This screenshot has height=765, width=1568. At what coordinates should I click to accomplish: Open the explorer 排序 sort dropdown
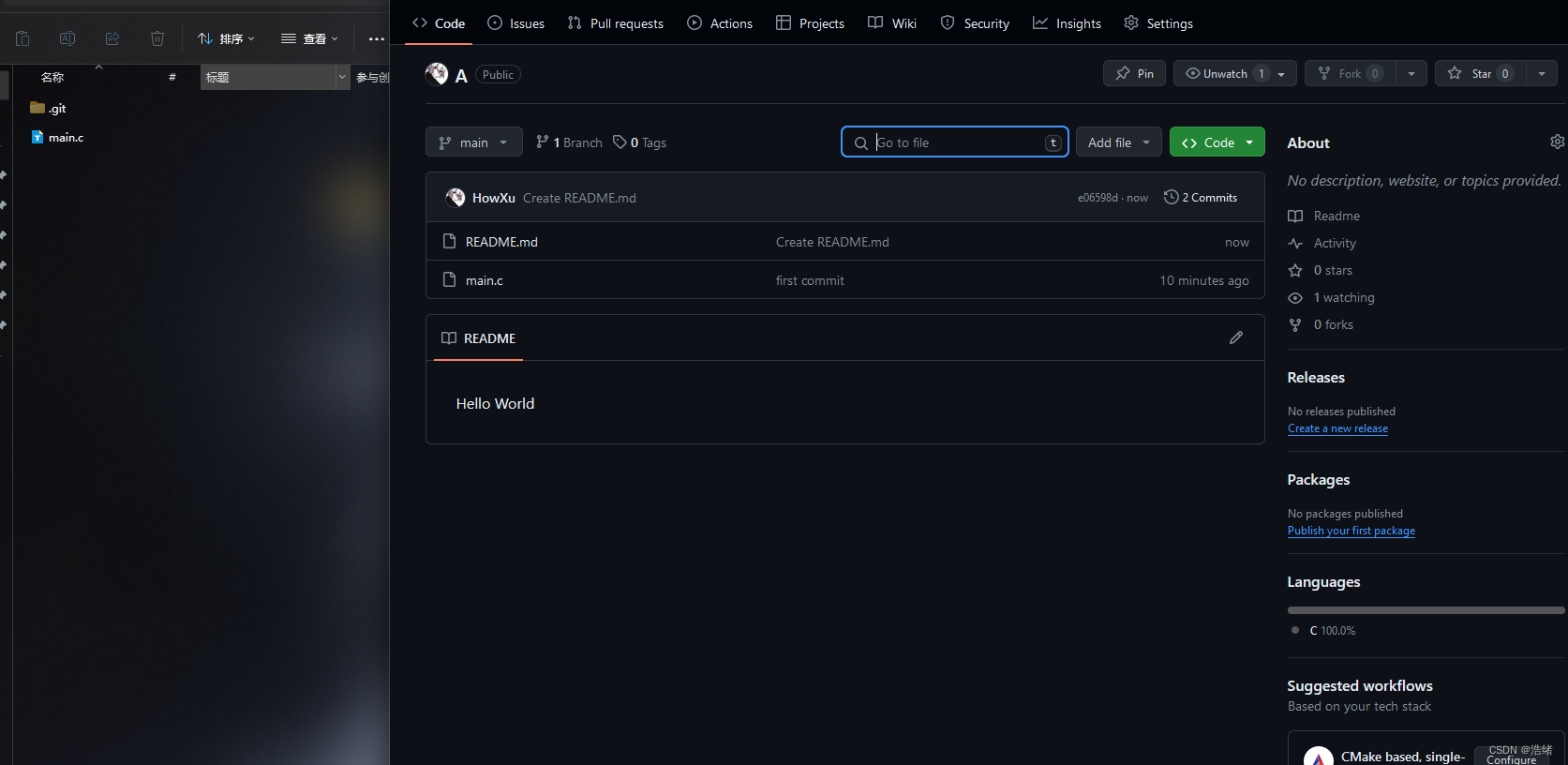click(x=226, y=38)
